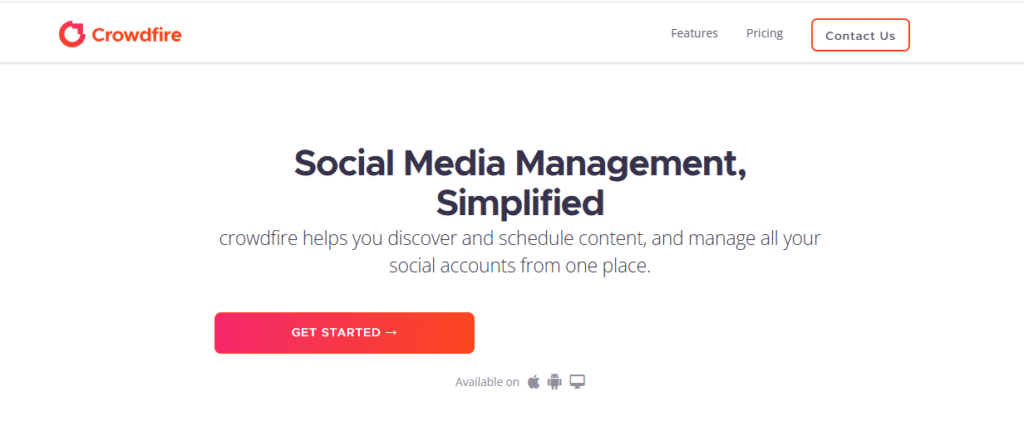Click the tagline line 'social accounts from one place.'

click(520, 266)
